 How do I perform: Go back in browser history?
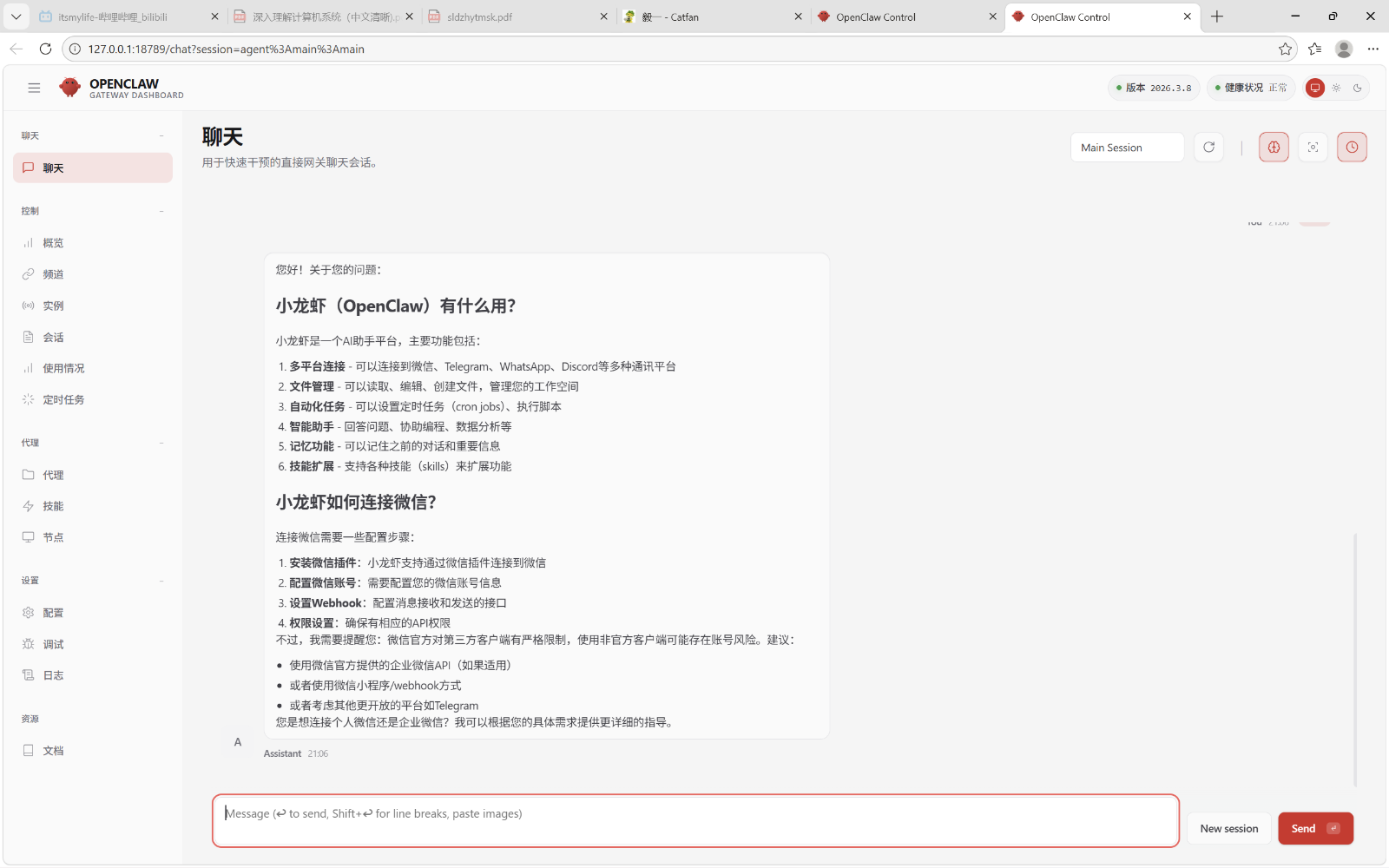pyautogui.click(x=16, y=49)
